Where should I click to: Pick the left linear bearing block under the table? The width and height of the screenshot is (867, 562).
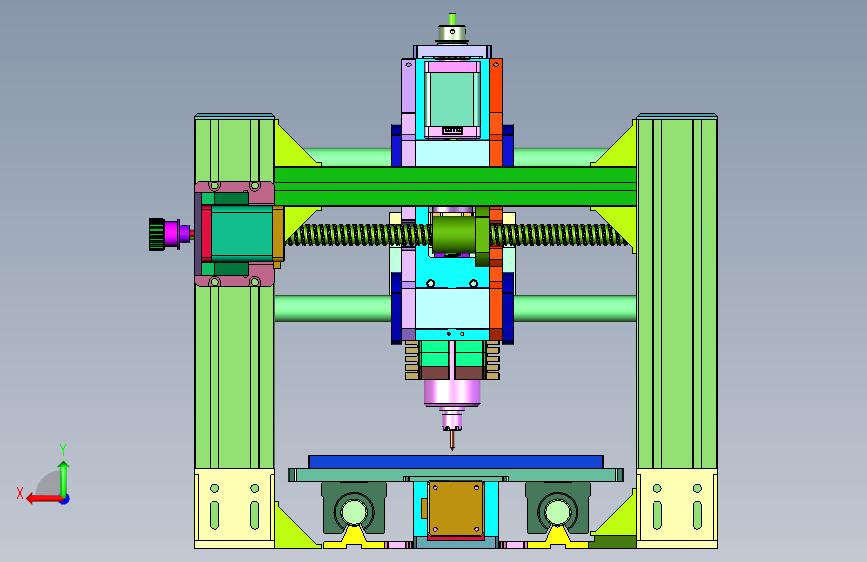(x=354, y=508)
